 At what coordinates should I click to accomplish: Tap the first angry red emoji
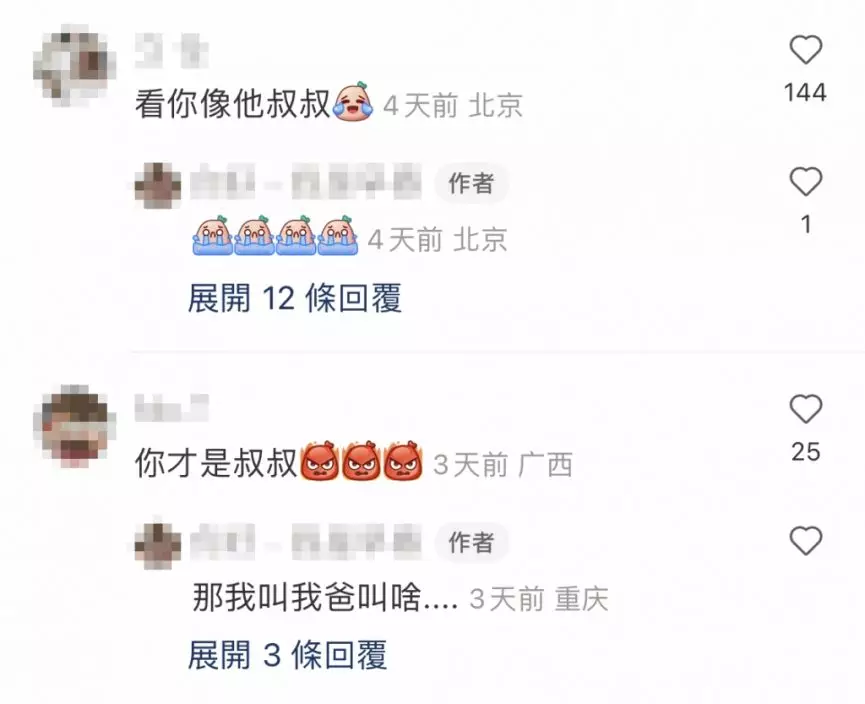pos(319,461)
